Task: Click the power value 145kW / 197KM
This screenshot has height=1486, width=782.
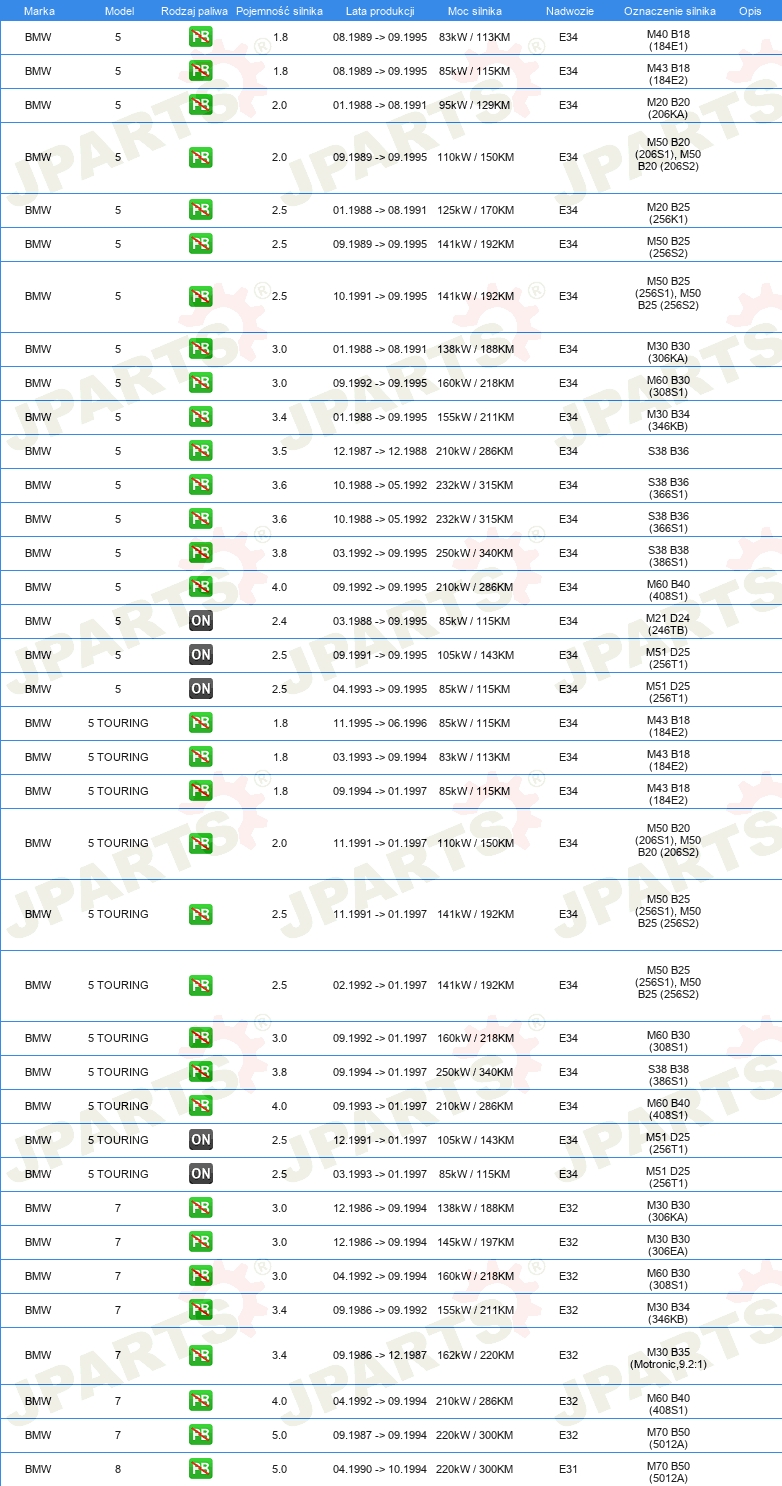Action: pos(475,1242)
